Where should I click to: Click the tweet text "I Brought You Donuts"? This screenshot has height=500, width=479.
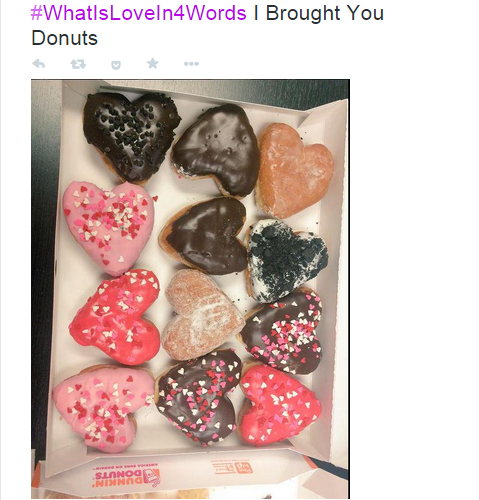pyautogui.click(x=207, y=26)
